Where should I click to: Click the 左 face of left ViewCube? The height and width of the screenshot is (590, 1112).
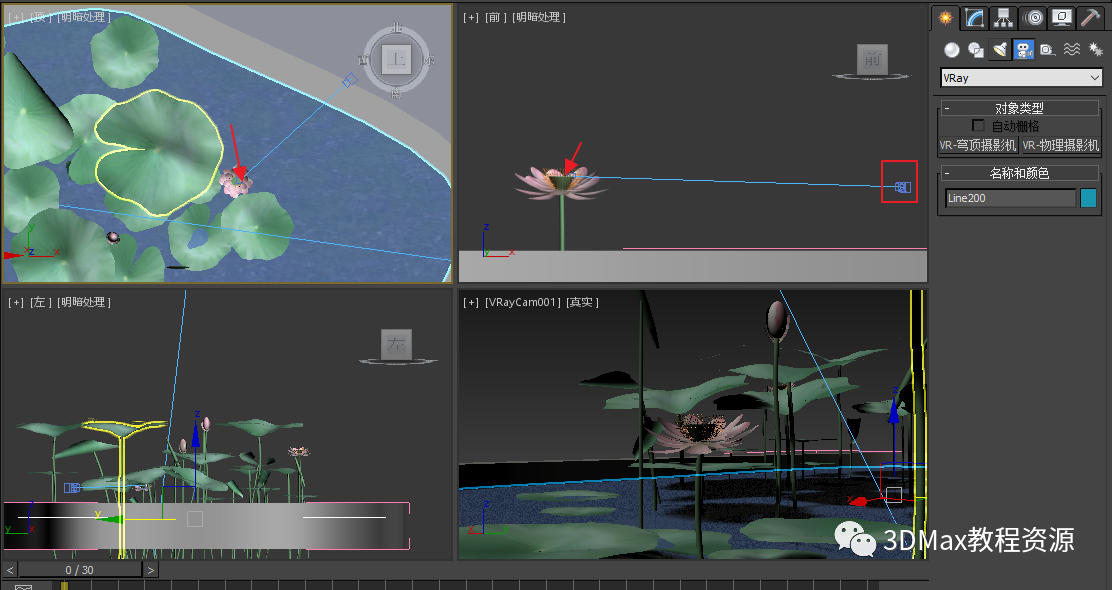point(396,344)
